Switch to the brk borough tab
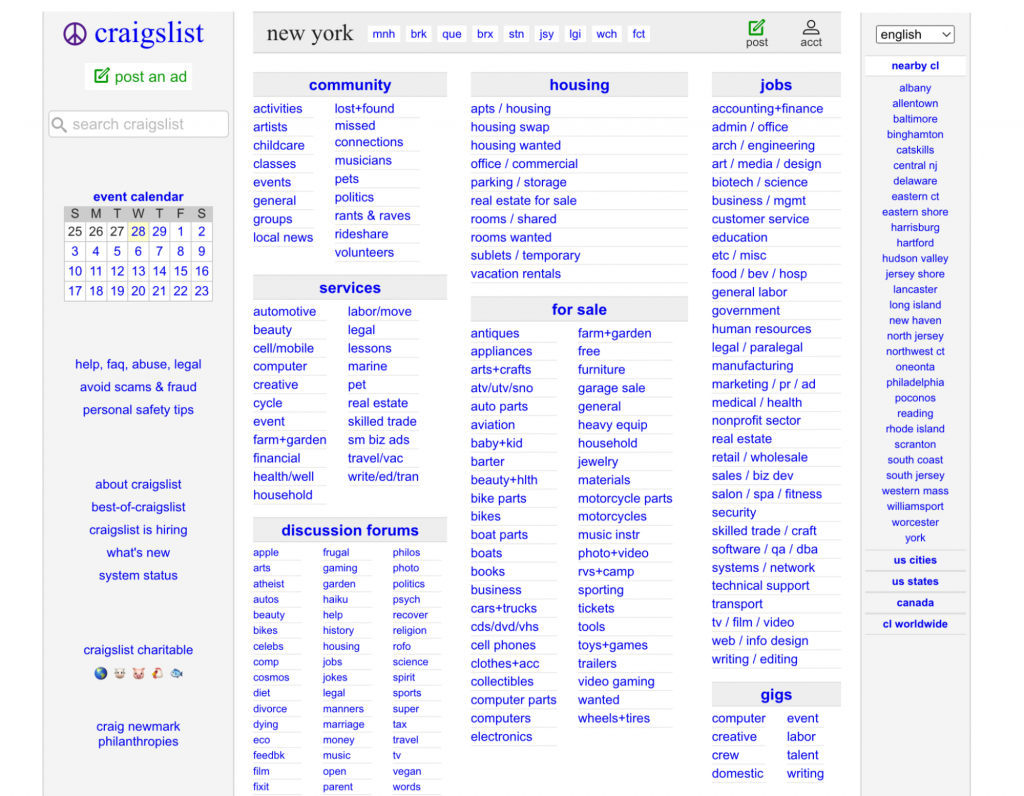Image resolution: width=1024 pixels, height=796 pixels. pyautogui.click(x=418, y=33)
